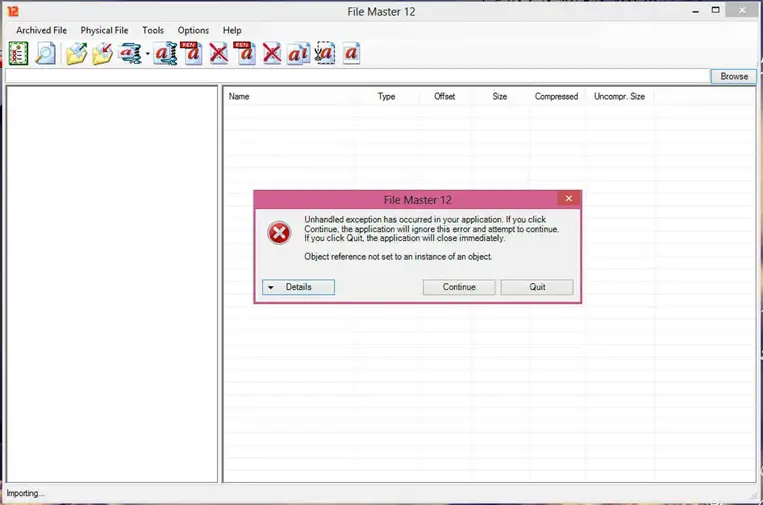
Task: Click the REN rename icon next to the clamp file icon
Action: click(192, 53)
